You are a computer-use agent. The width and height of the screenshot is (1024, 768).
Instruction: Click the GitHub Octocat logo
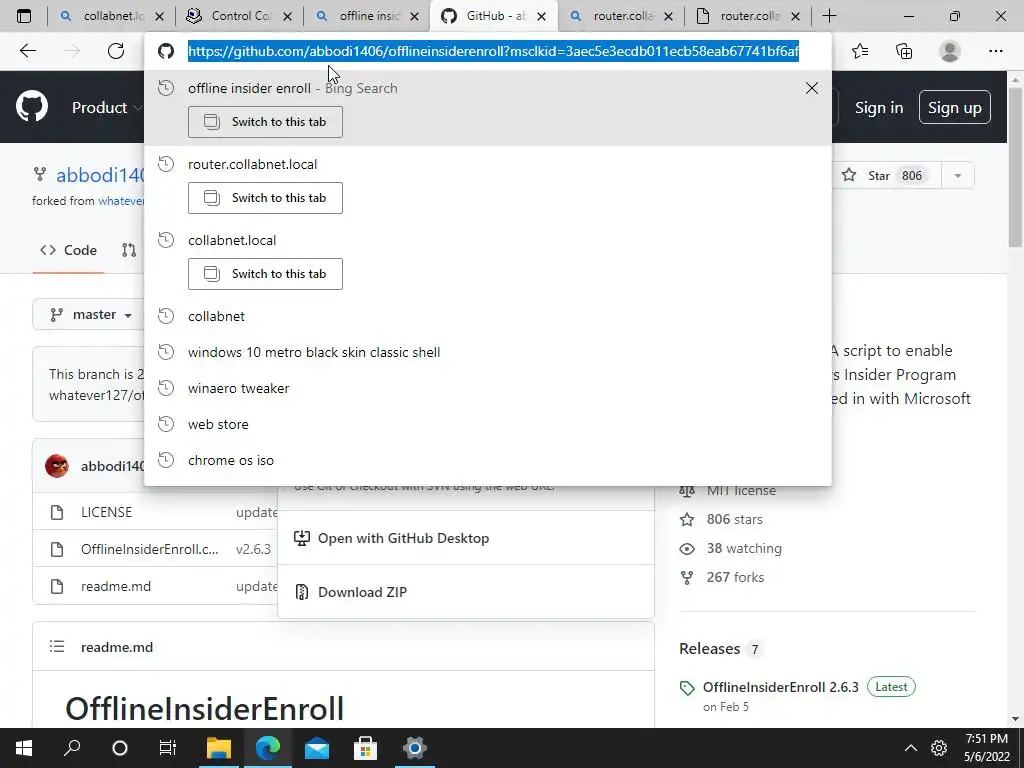pos(32,107)
